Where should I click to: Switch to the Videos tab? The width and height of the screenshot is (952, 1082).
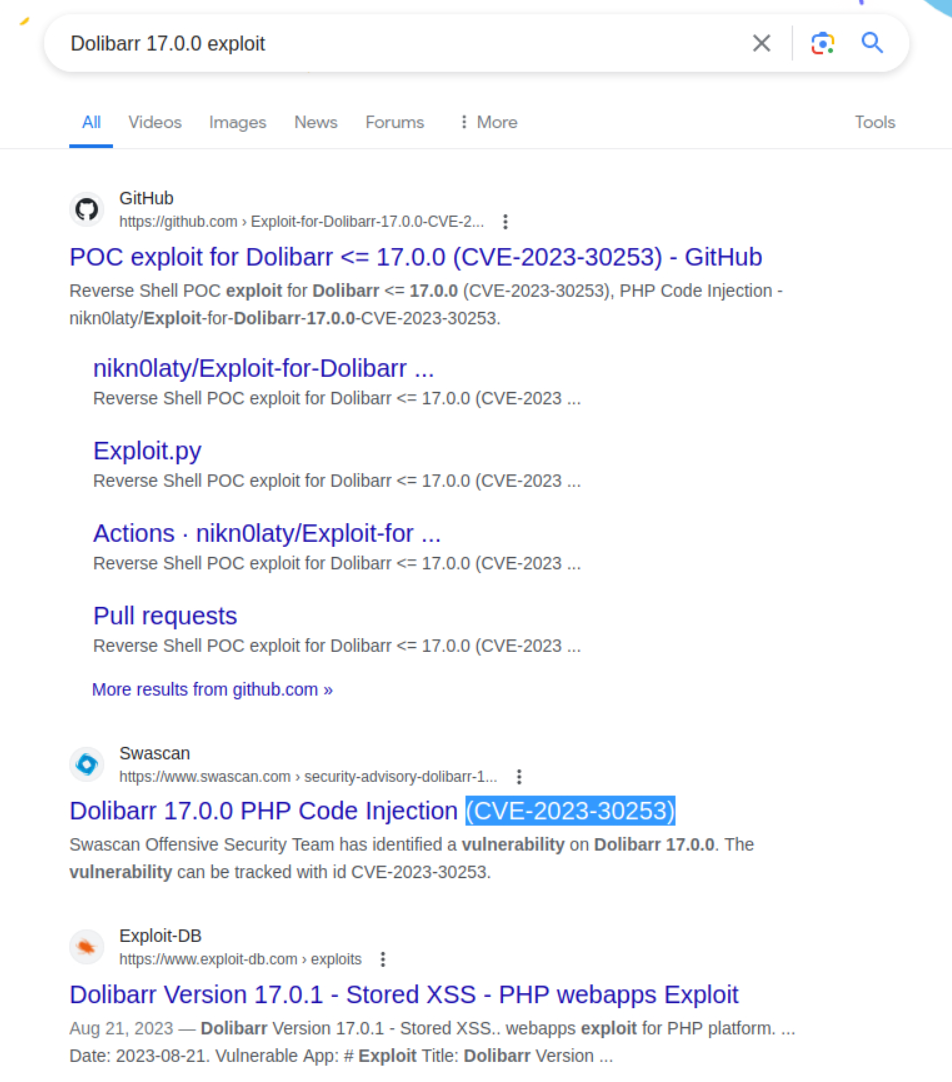pos(155,122)
